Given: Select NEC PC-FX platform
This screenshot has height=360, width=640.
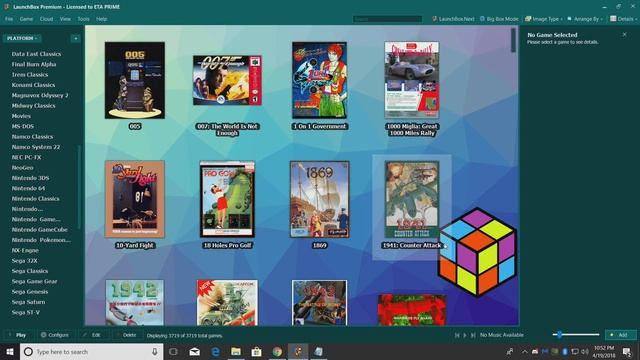Looking at the screenshot, I should (x=27, y=157).
